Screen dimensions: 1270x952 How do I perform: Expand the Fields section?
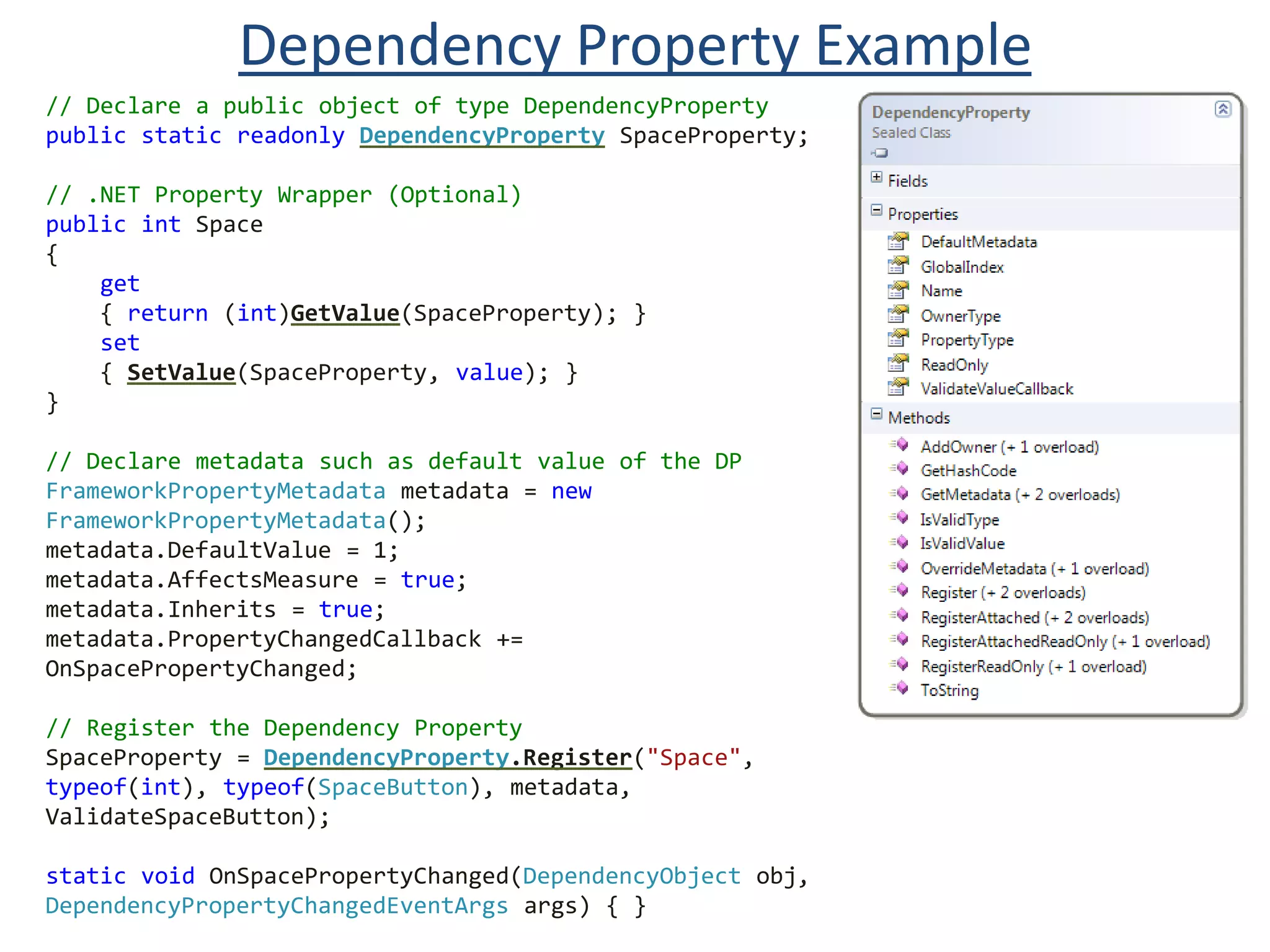tap(876, 177)
